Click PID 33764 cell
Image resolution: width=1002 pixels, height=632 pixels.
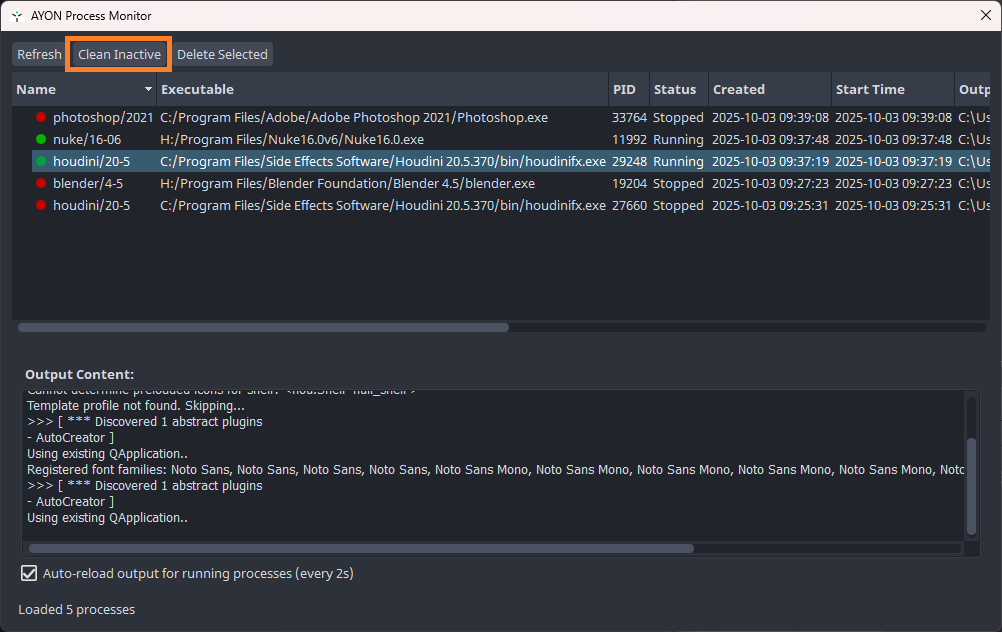coord(629,118)
